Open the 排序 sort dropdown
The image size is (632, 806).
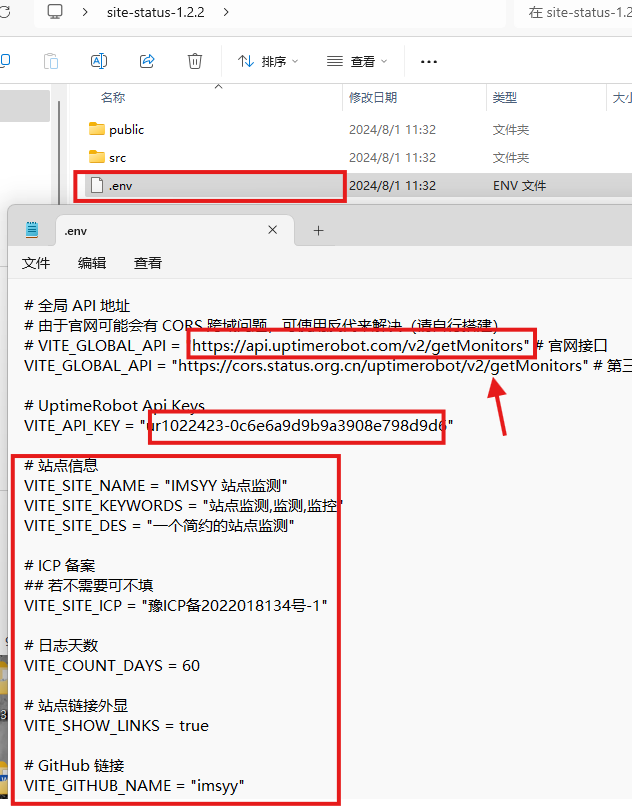[267, 62]
